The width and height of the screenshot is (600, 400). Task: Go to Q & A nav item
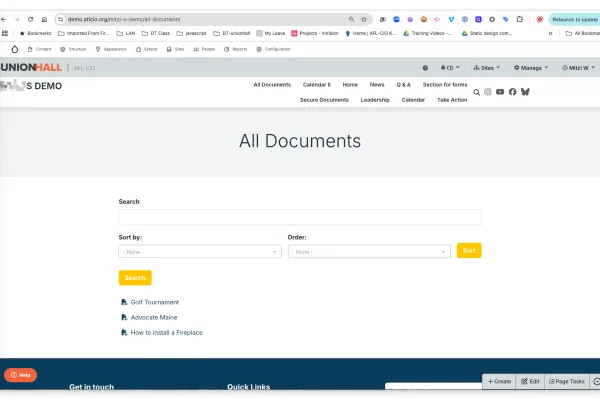[404, 85]
